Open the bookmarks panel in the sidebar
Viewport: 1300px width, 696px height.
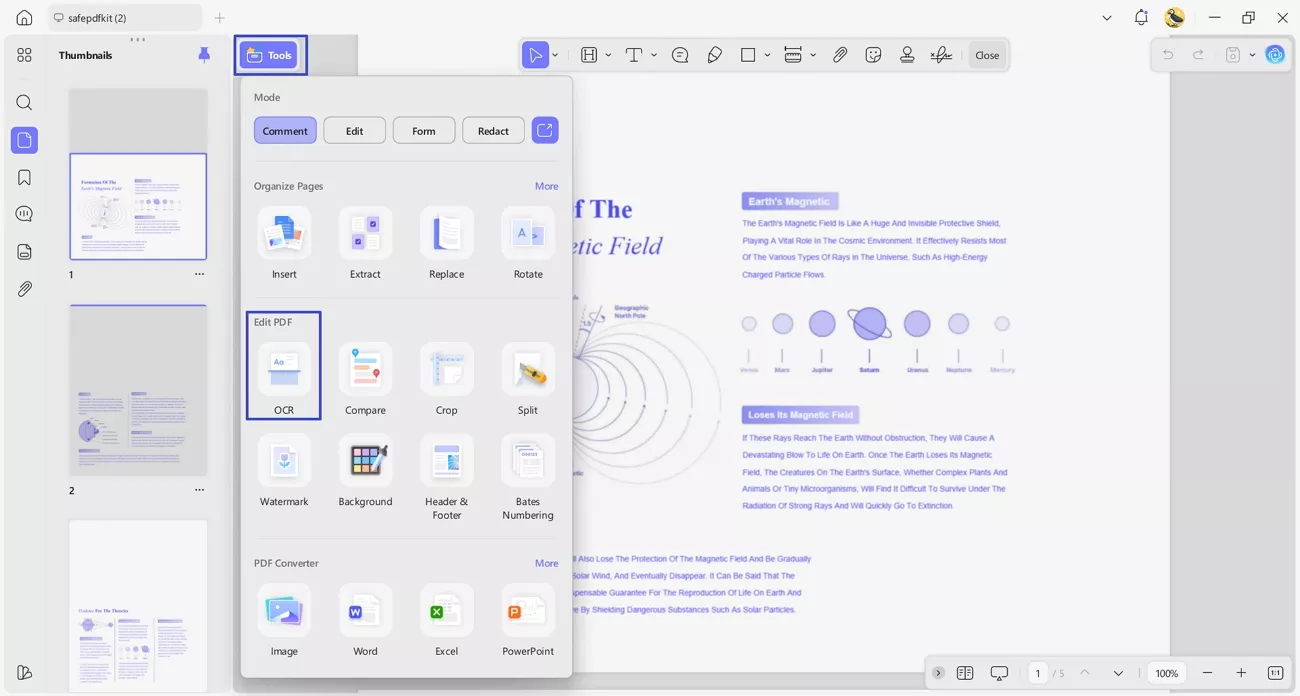24,177
